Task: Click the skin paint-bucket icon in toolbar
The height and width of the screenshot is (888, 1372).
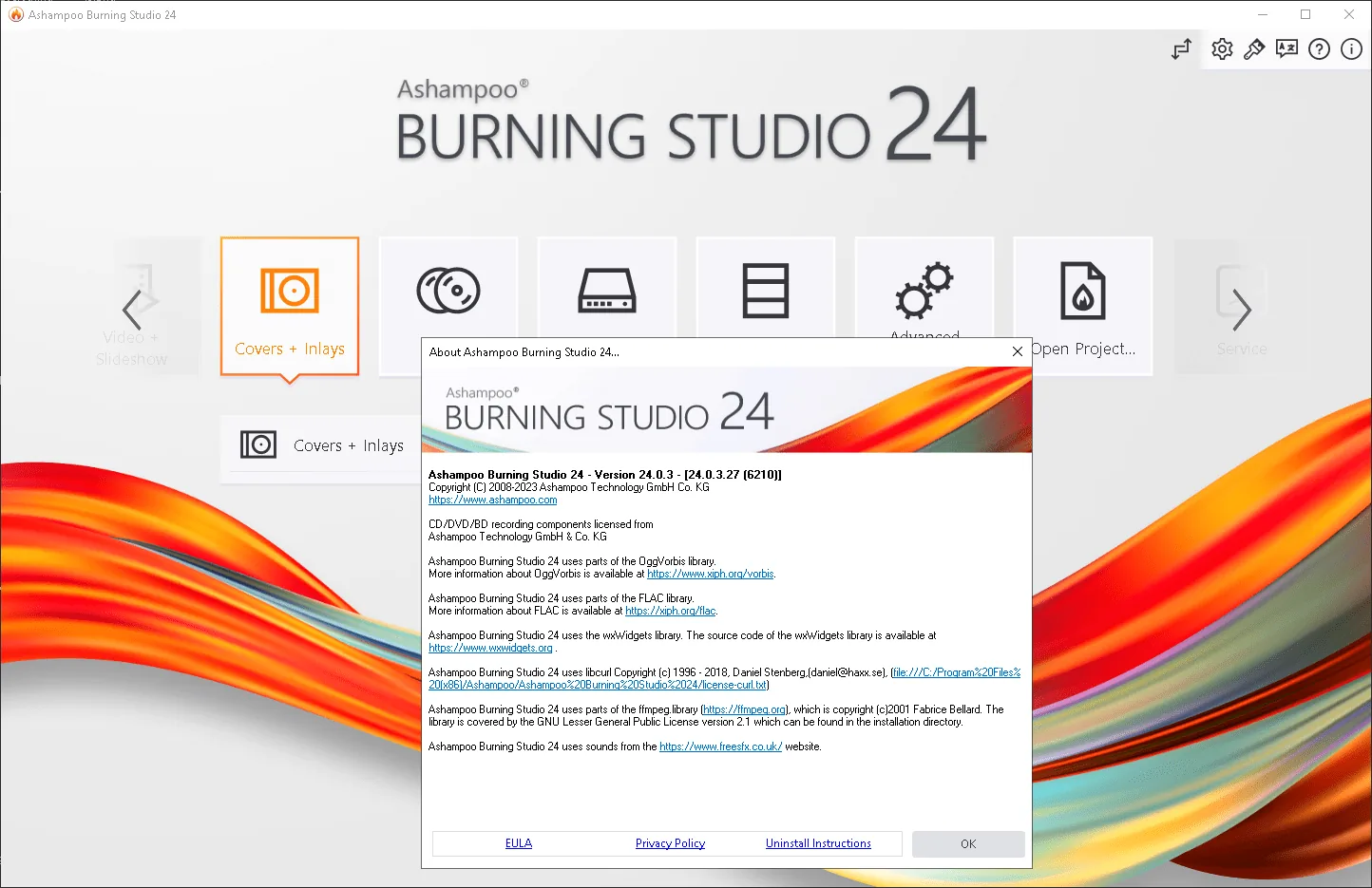Action: tap(1254, 49)
